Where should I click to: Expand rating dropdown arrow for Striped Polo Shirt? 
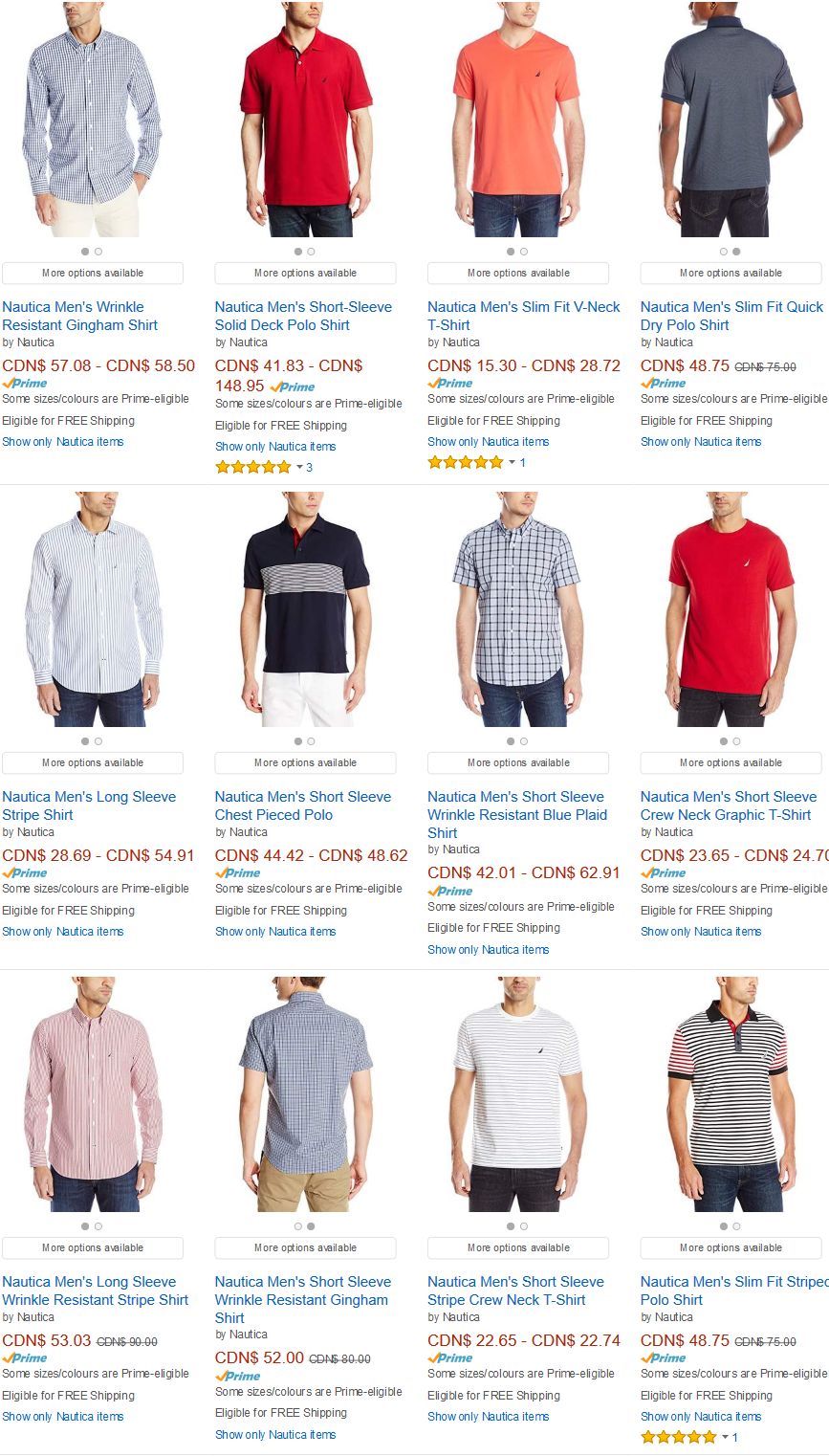click(x=725, y=1437)
